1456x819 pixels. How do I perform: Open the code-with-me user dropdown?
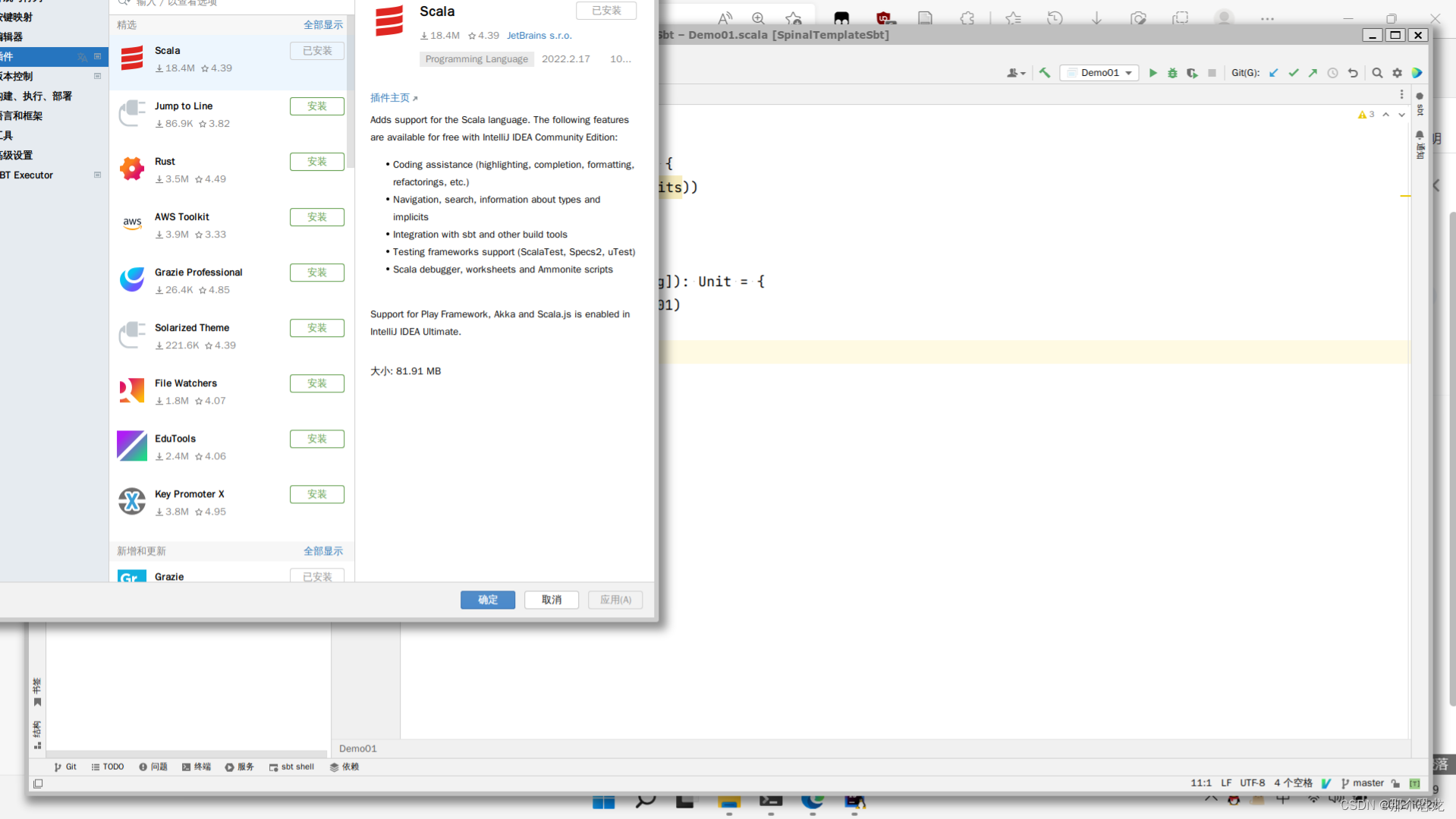1016,73
